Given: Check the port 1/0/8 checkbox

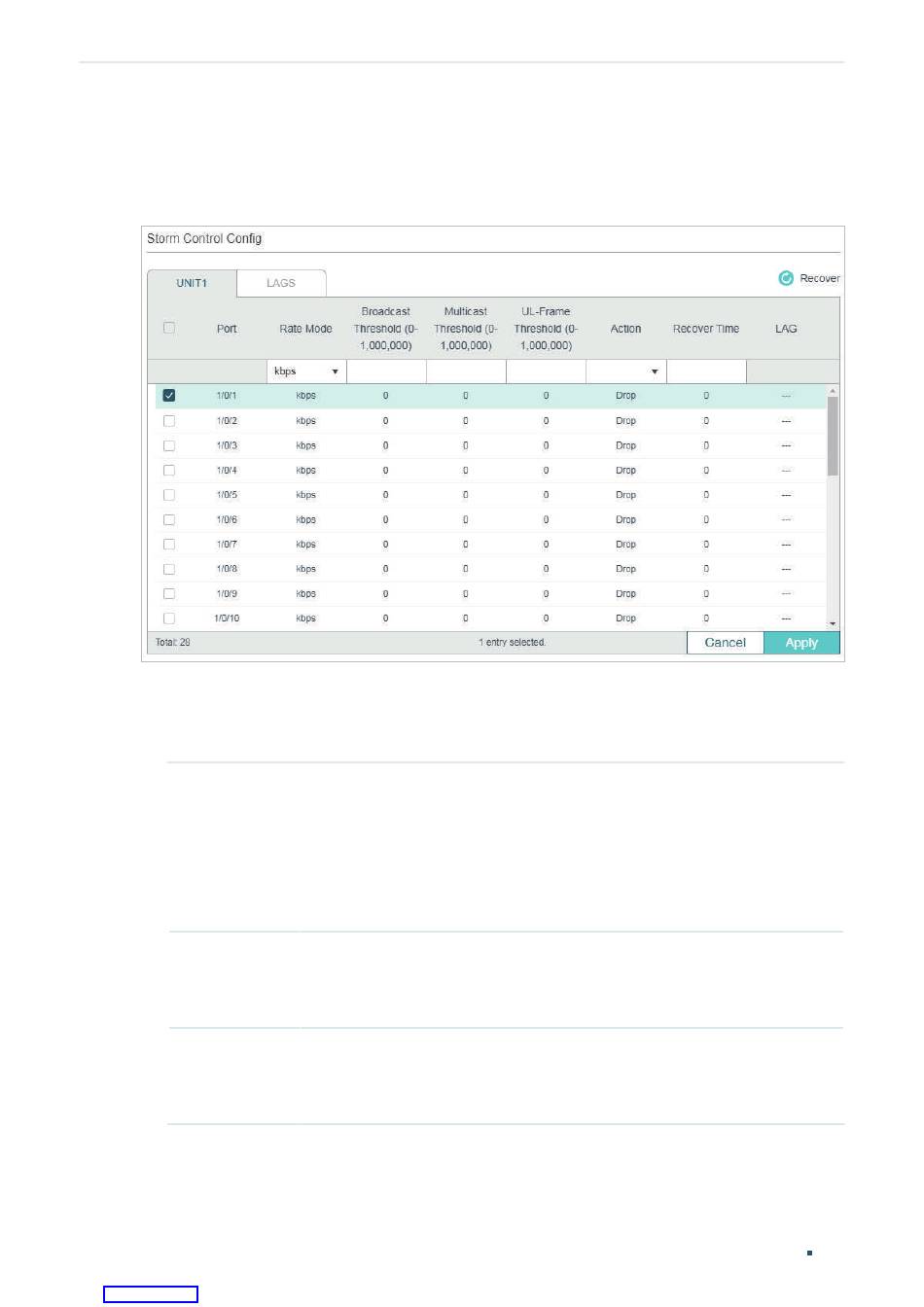Looking at the screenshot, I should pyautogui.click(x=169, y=569).
